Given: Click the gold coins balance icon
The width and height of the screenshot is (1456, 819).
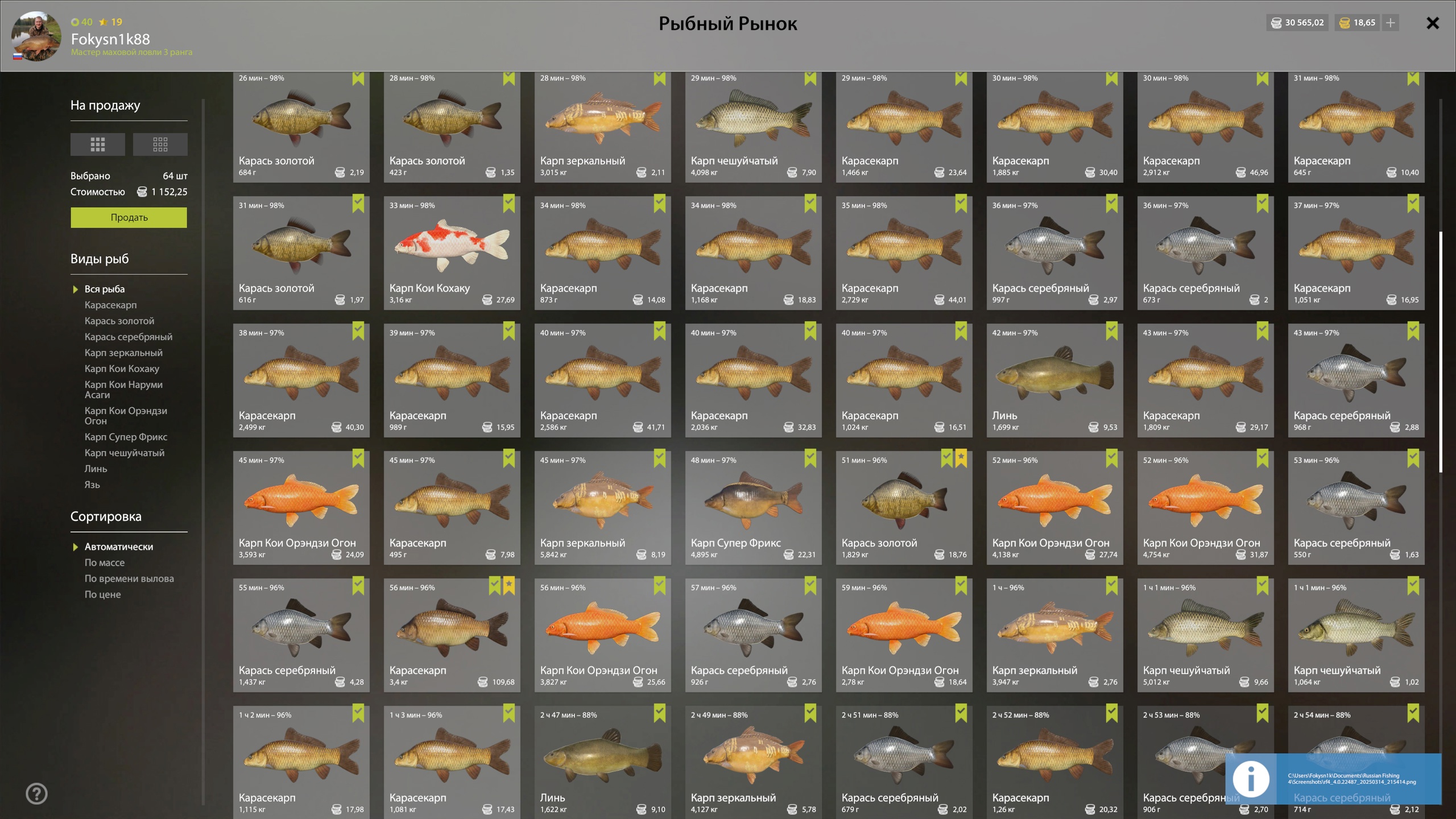Looking at the screenshot, I should (1345, 23).
